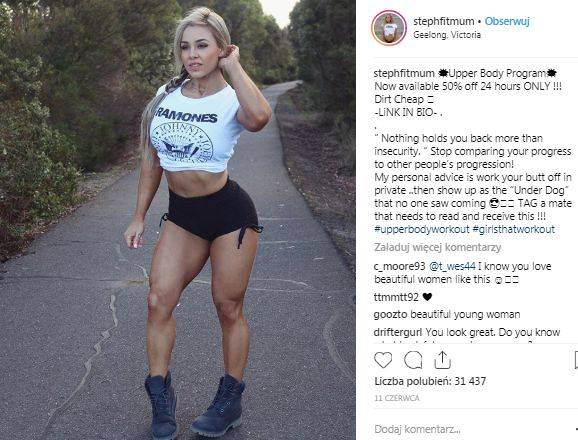Focus the Dodaj komentarz input field
This screenshot has width=578, height=440.
[x=474, y=429]
